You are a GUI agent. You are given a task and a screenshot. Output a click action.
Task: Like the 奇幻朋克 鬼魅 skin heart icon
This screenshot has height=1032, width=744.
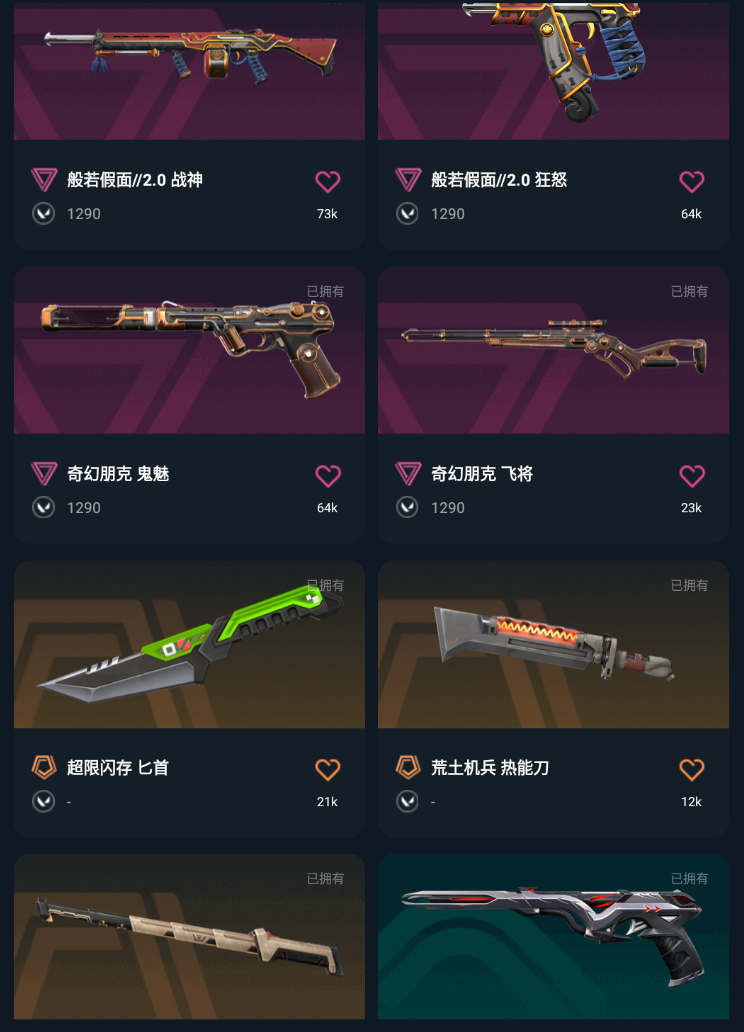coord(327,476)
